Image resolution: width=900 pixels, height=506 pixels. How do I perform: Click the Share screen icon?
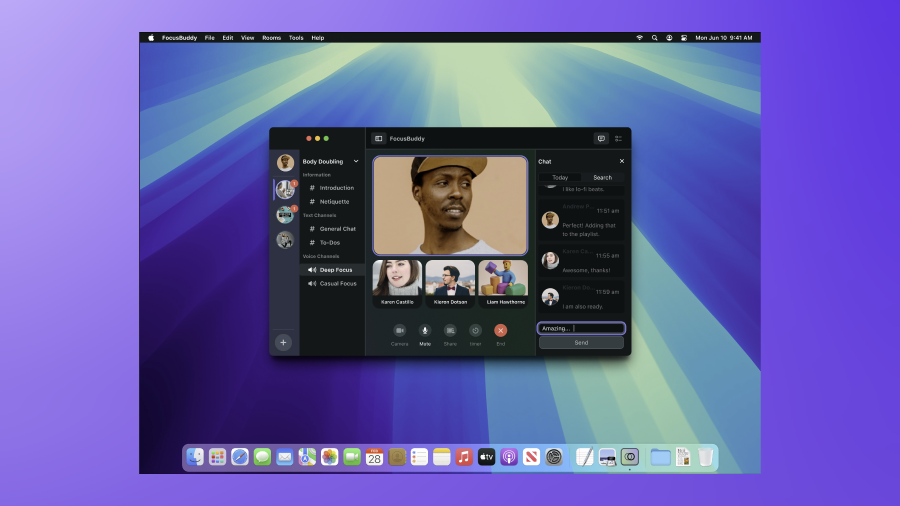coord(450,330)
